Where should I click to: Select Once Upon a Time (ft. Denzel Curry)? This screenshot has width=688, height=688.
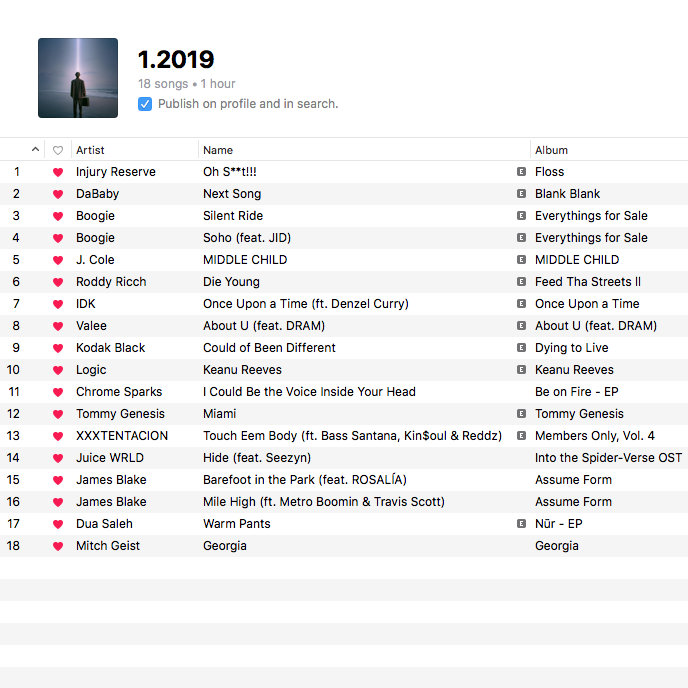[x=306, y=304]
